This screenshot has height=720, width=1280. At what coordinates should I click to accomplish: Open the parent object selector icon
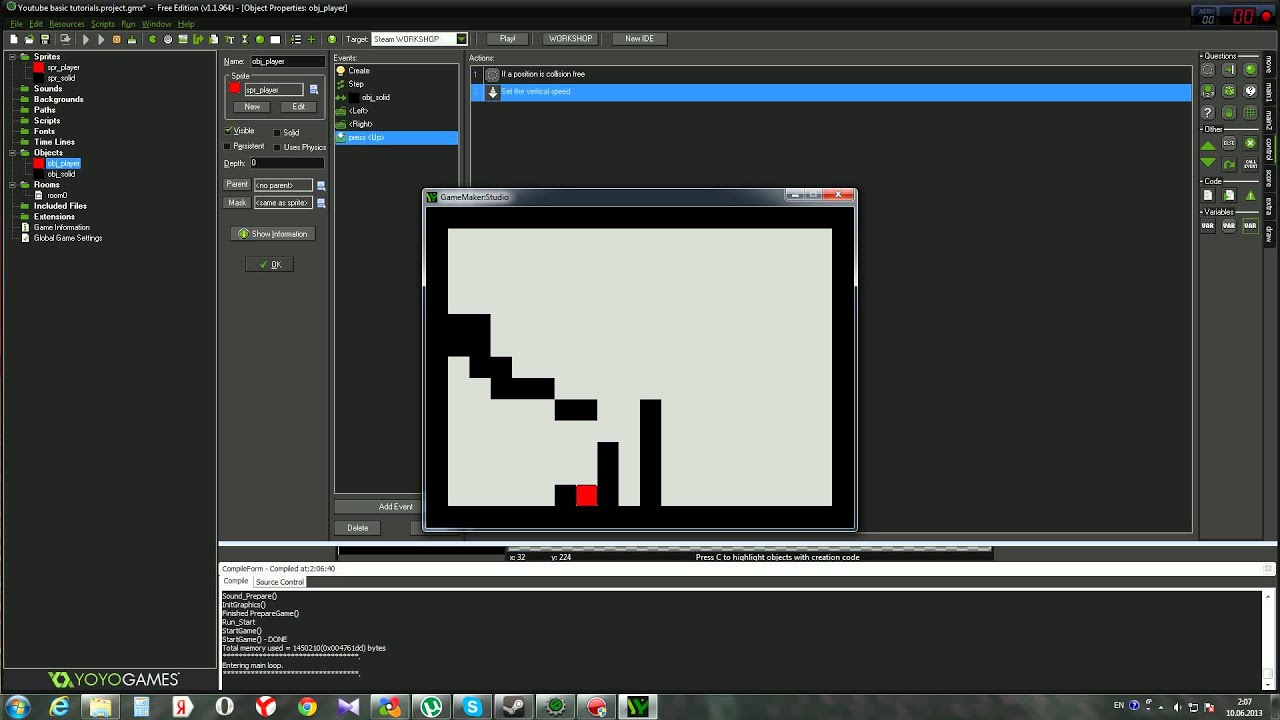[x=321, y=185]
